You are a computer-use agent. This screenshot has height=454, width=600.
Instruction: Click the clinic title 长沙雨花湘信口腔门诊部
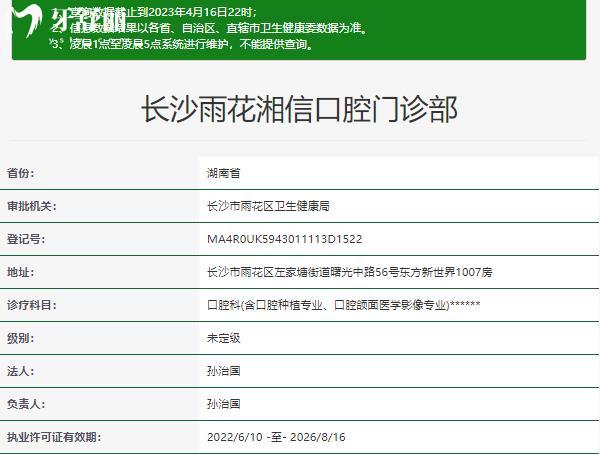click(299, 109)
